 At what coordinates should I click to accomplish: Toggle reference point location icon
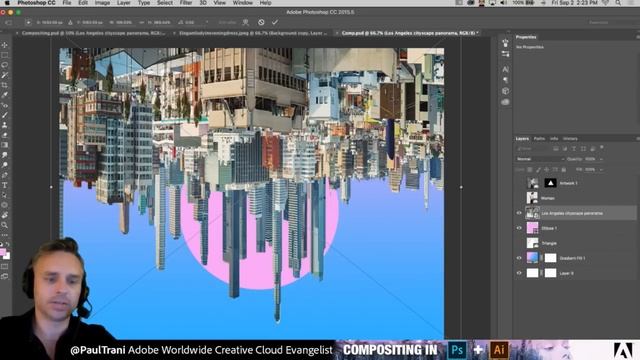click(28, 22)
